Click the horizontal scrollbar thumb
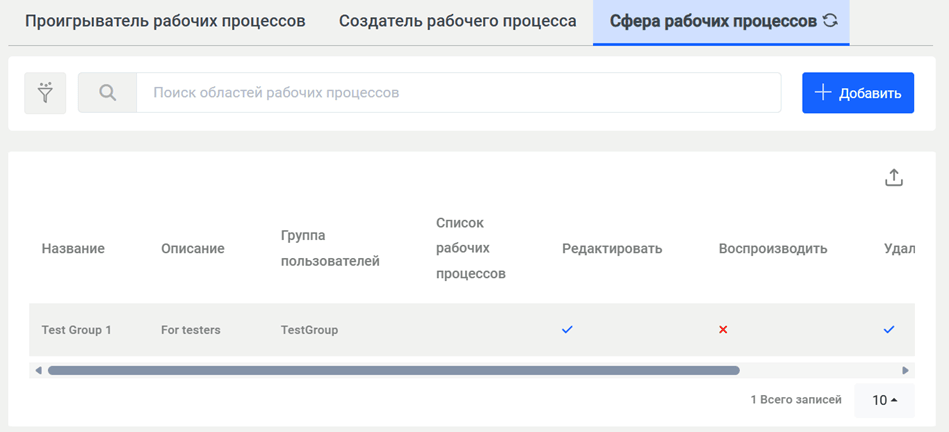This screenshot has height=432, width=949. (x=393, y=370)
